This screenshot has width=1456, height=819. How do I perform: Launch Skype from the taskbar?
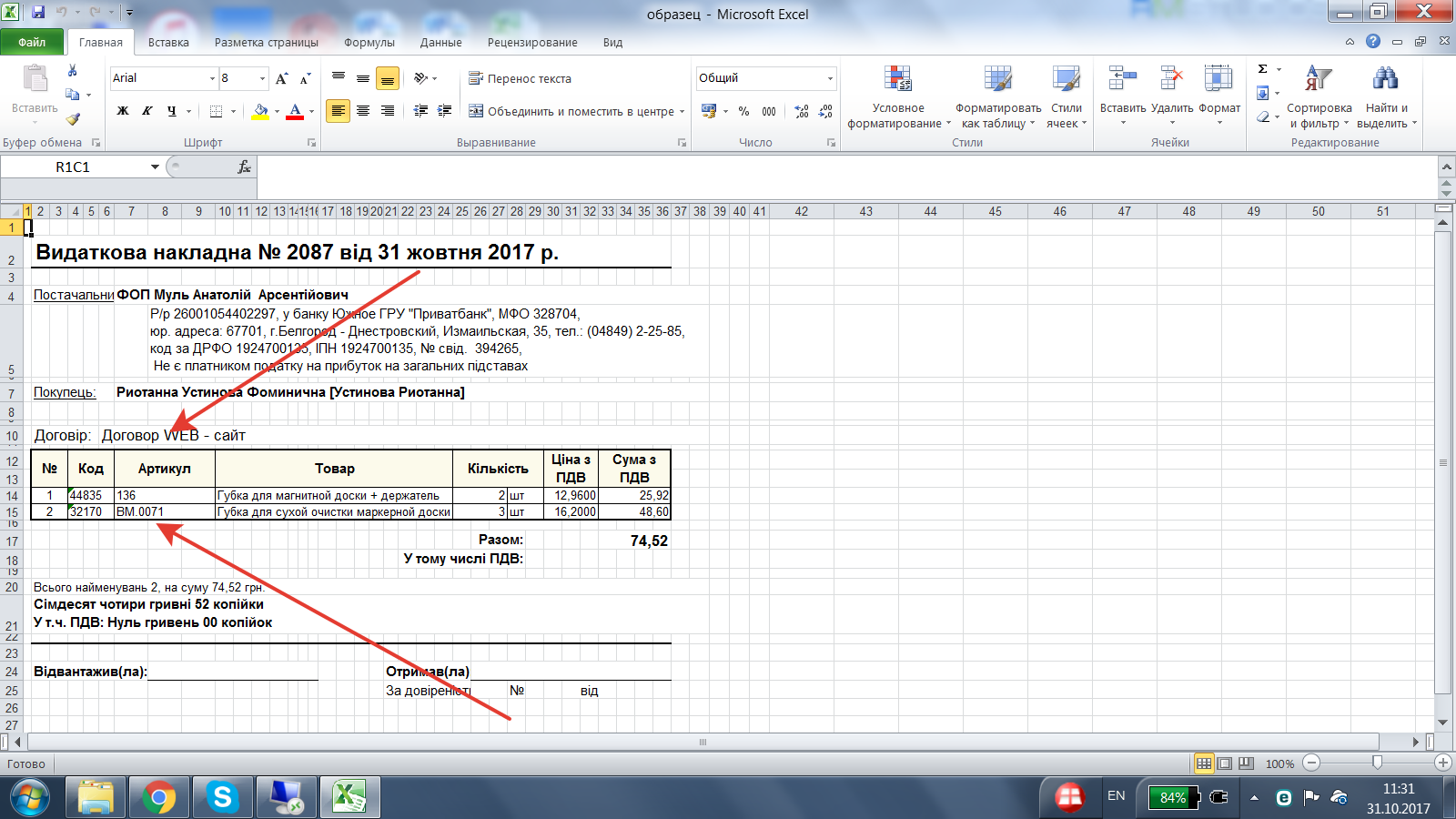coord(222,798)
